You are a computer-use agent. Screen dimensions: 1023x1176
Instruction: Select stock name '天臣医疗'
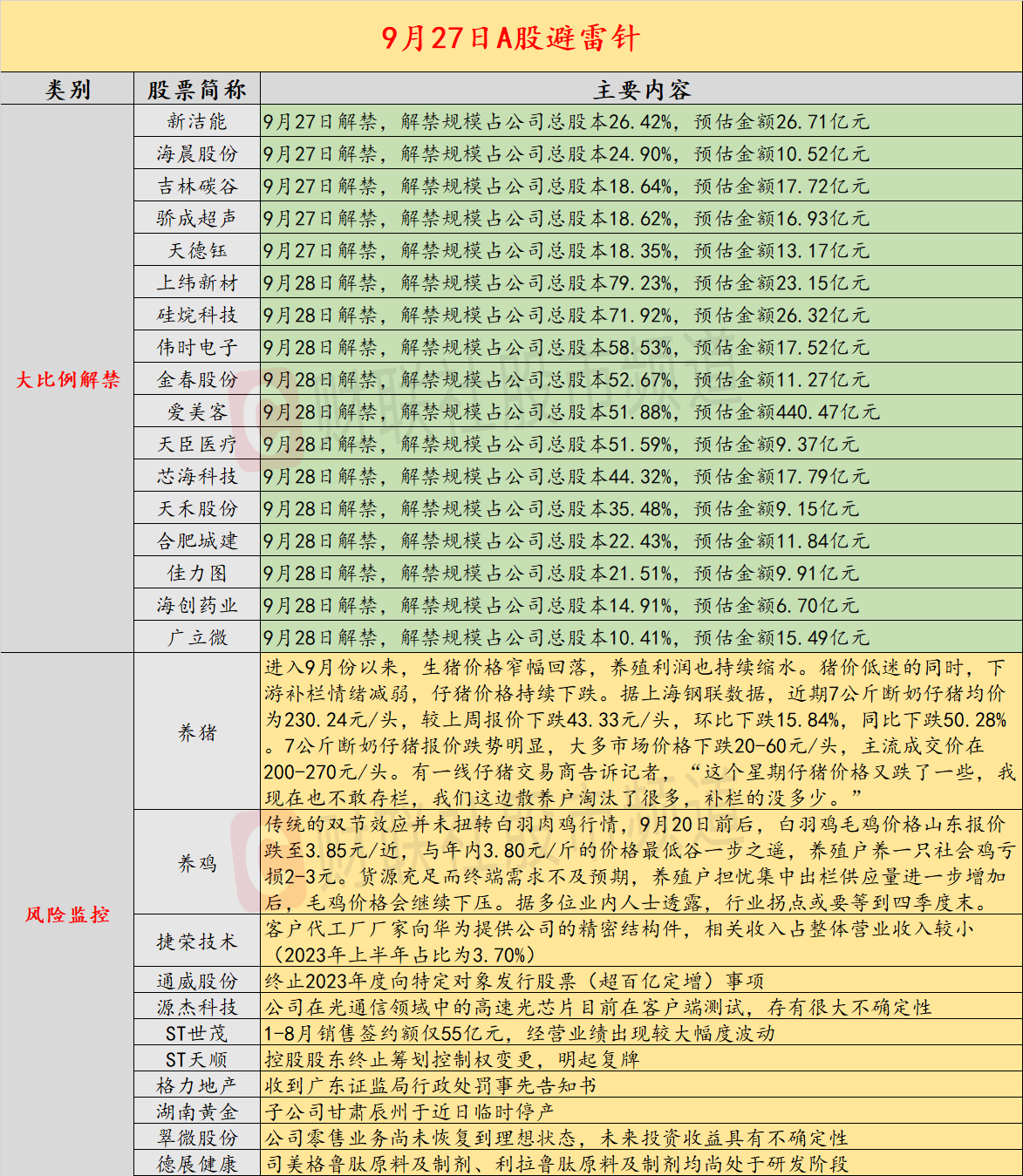(197, 445)
